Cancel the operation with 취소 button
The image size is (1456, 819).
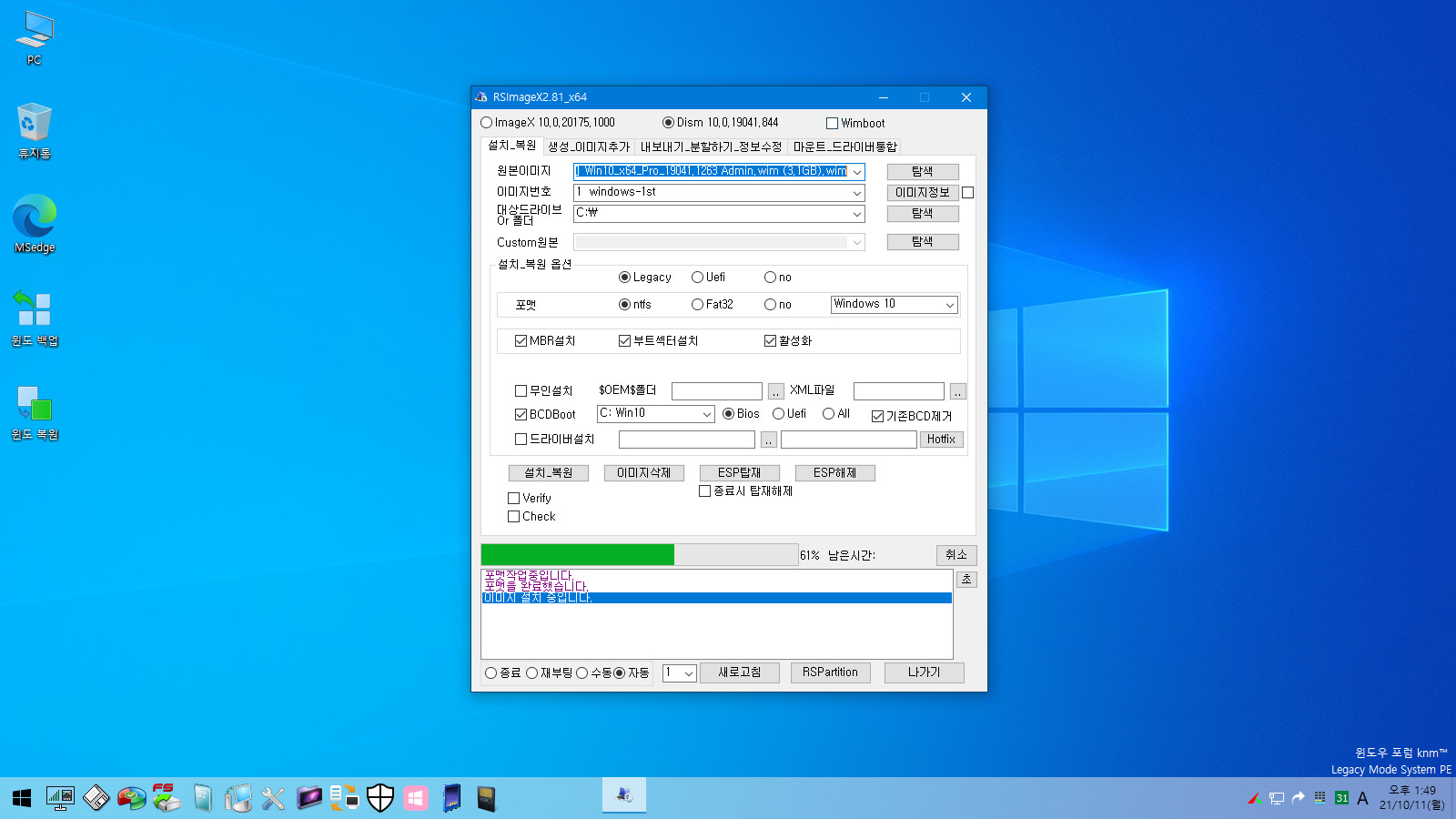coord(956,555)
